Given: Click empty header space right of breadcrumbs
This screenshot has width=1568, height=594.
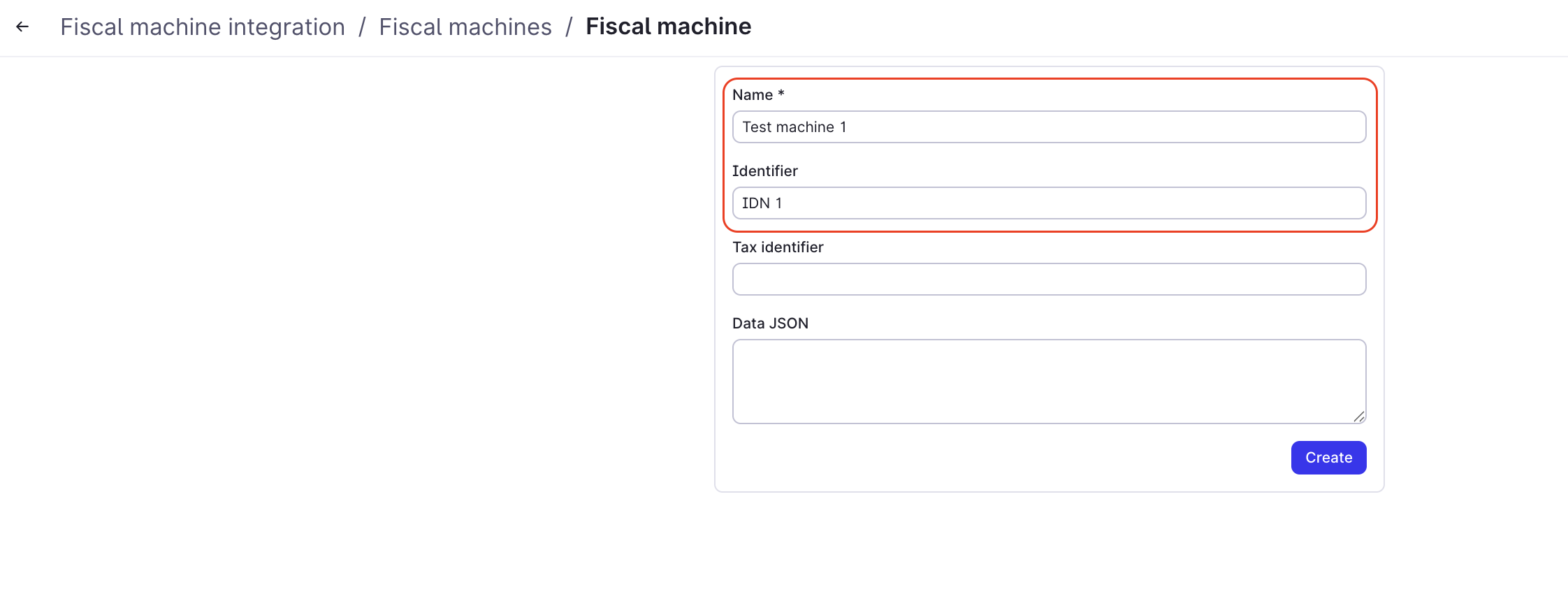Looking at the screenshot, I should coord(1153,27).
